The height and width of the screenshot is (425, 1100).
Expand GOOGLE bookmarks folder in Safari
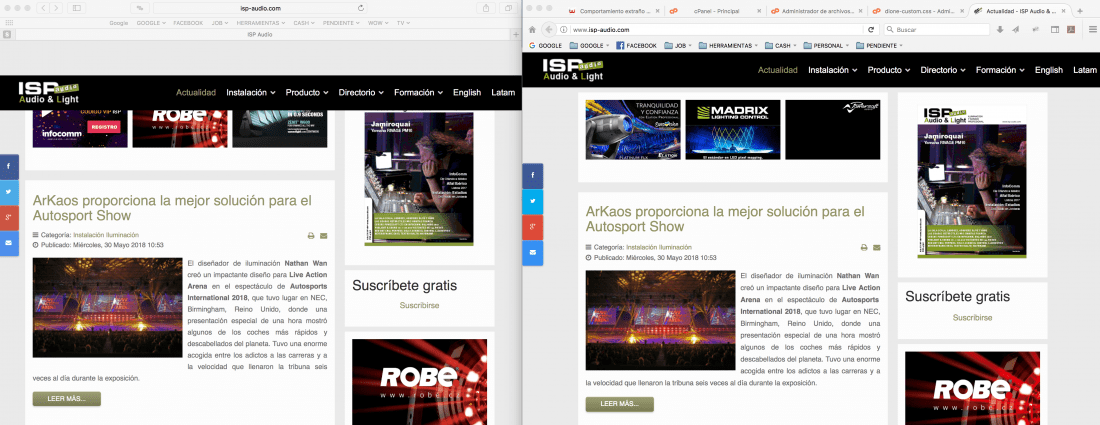[x=151, y=22]
